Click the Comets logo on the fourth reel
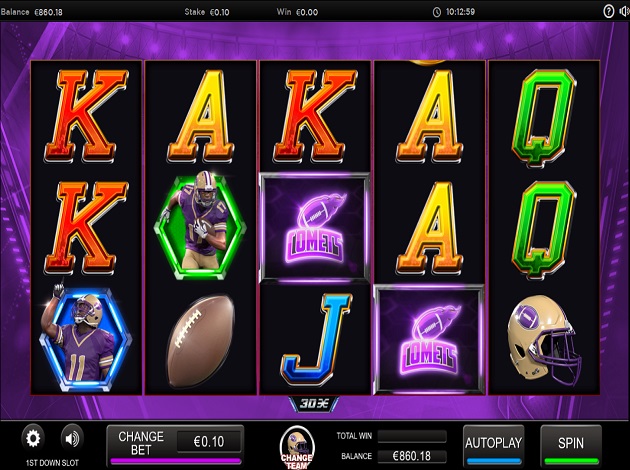Viewport: 630px width, 470px height. tap(429, 340)
